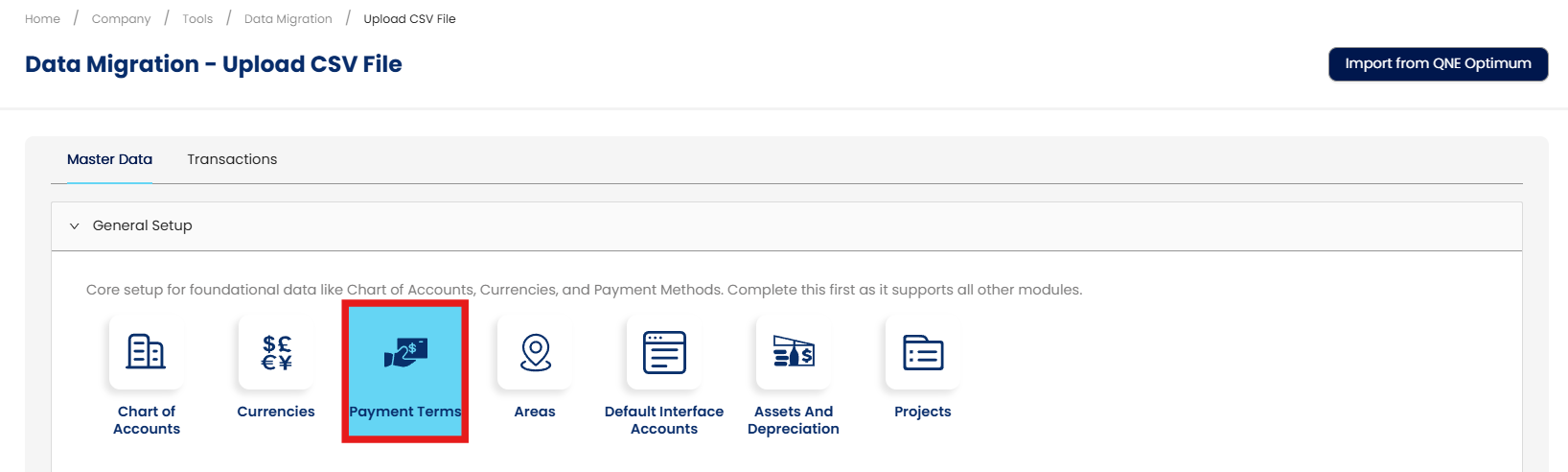Go to Home breadcrumb link

pyautogui.click(x=42, y=19)
